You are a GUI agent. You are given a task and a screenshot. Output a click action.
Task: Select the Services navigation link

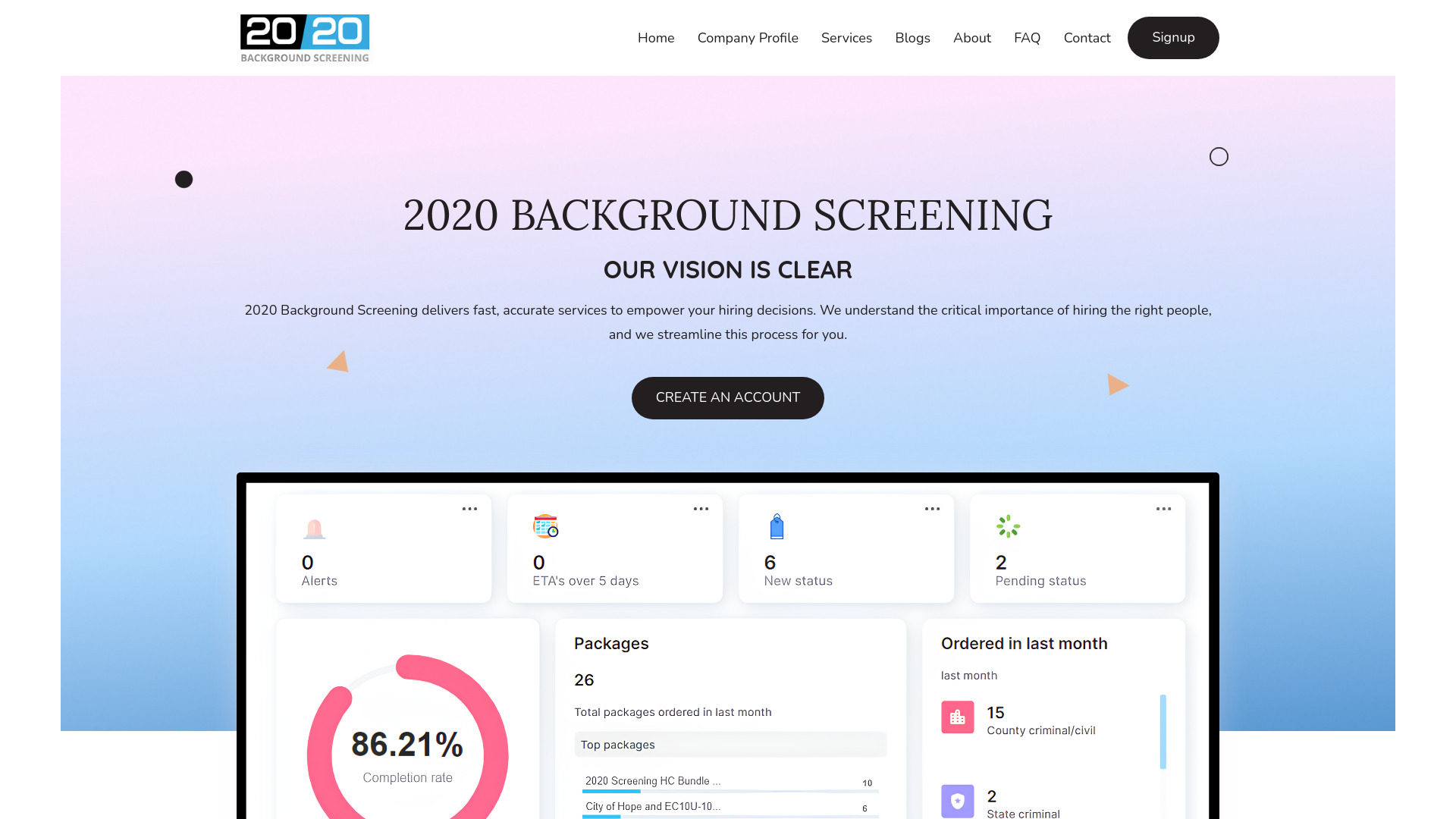pos(847,37)
